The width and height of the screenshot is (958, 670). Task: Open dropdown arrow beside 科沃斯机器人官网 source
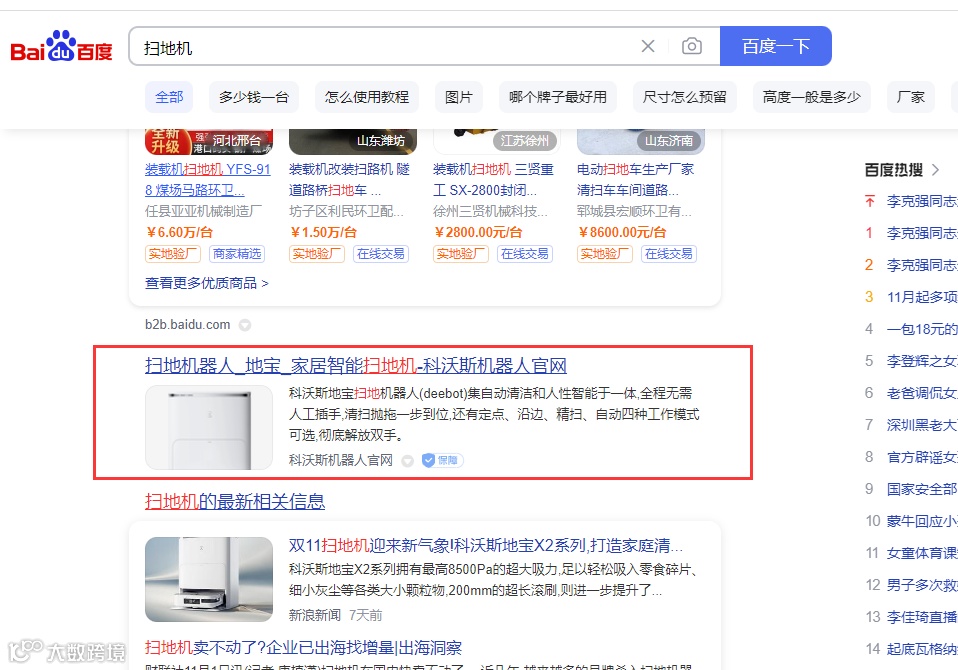point(408,461)
